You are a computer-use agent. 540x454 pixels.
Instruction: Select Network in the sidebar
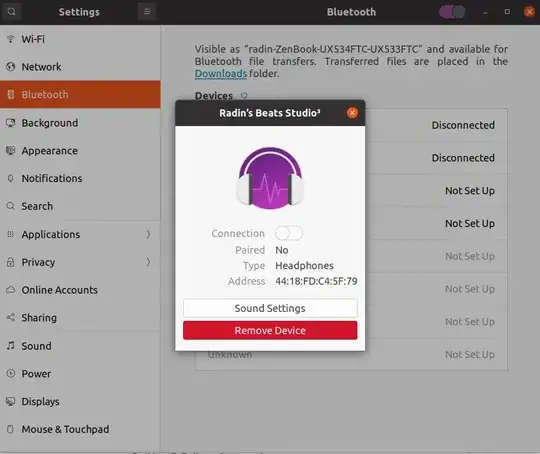pyautogui.click(x=80, y=66)
